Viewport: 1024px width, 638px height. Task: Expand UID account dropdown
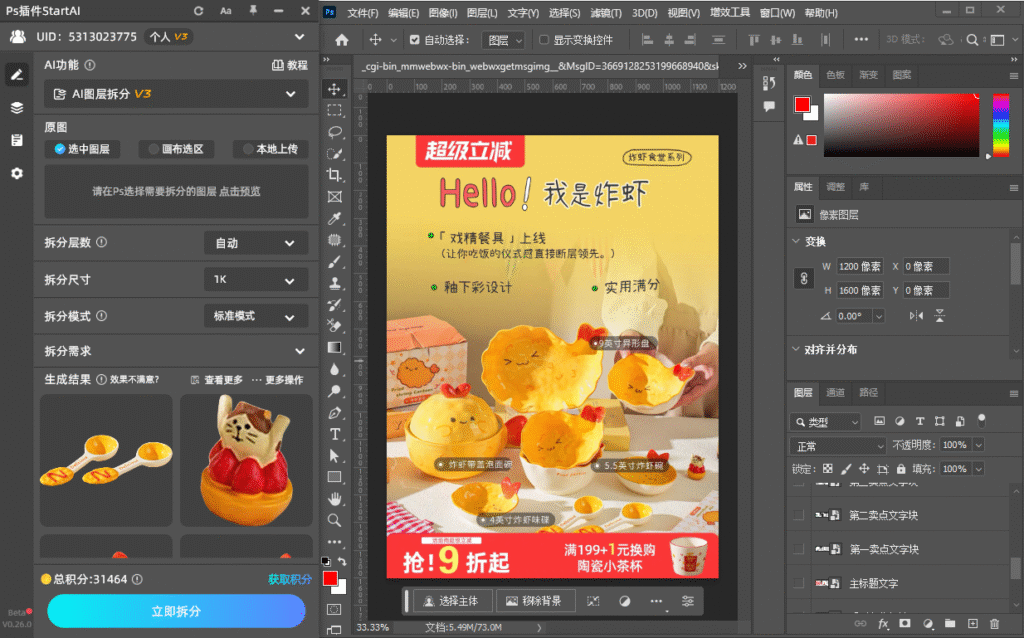click(299, 37)
